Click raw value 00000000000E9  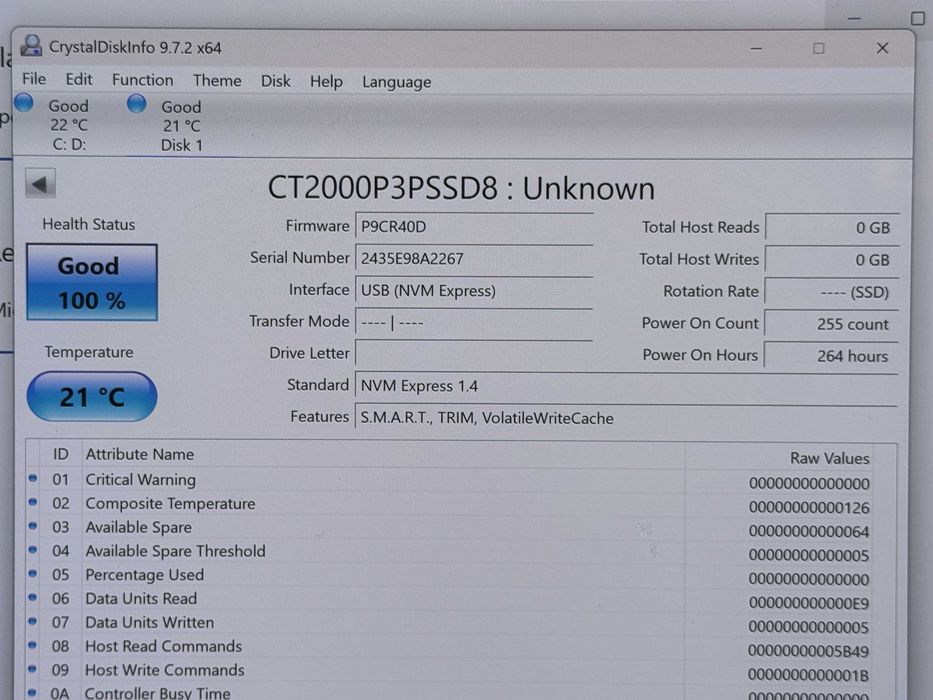[809, 602]
